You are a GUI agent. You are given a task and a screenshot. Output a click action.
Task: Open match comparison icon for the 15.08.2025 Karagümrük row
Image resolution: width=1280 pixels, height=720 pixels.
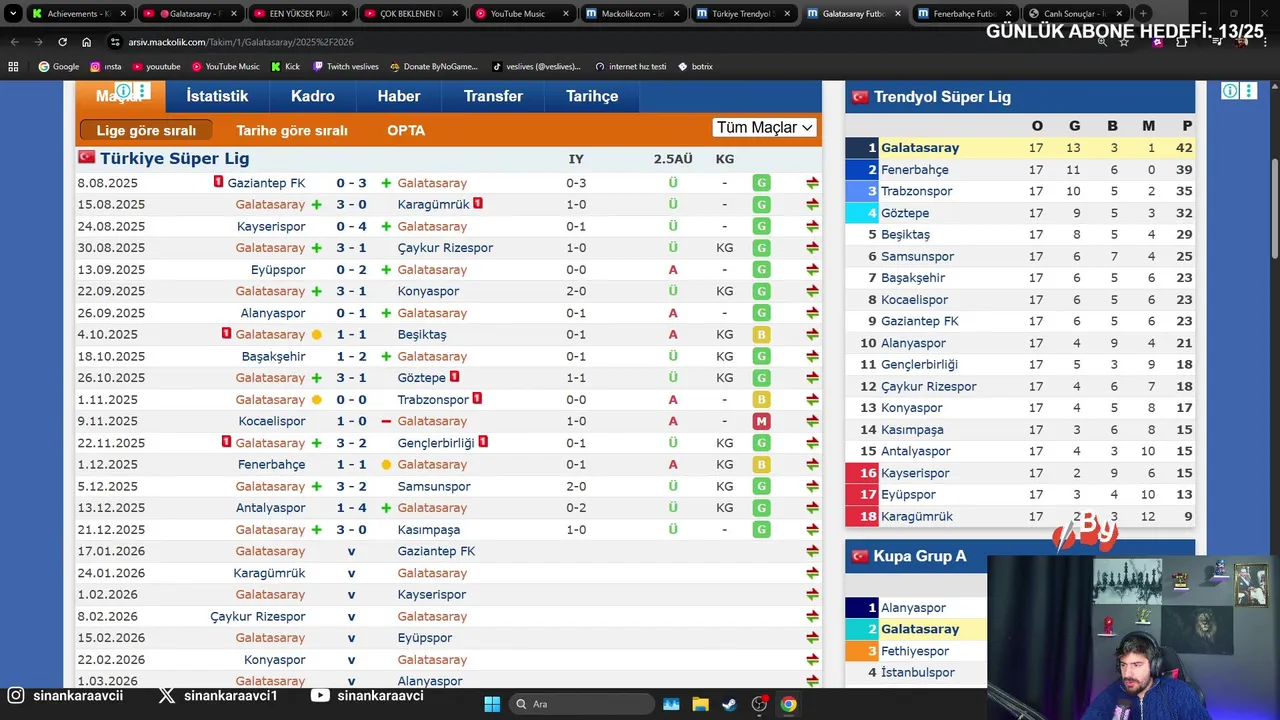[812, 205]
